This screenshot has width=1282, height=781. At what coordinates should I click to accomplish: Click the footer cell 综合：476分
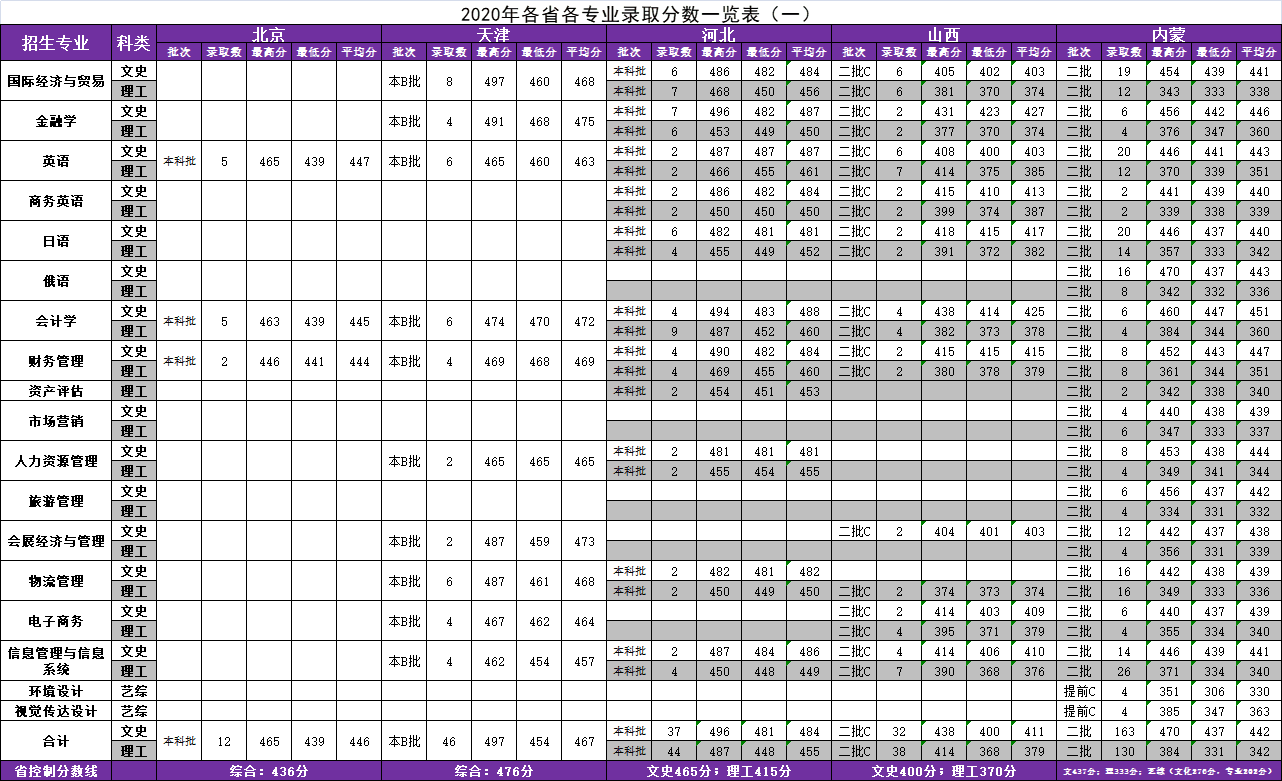coord(494,771)
